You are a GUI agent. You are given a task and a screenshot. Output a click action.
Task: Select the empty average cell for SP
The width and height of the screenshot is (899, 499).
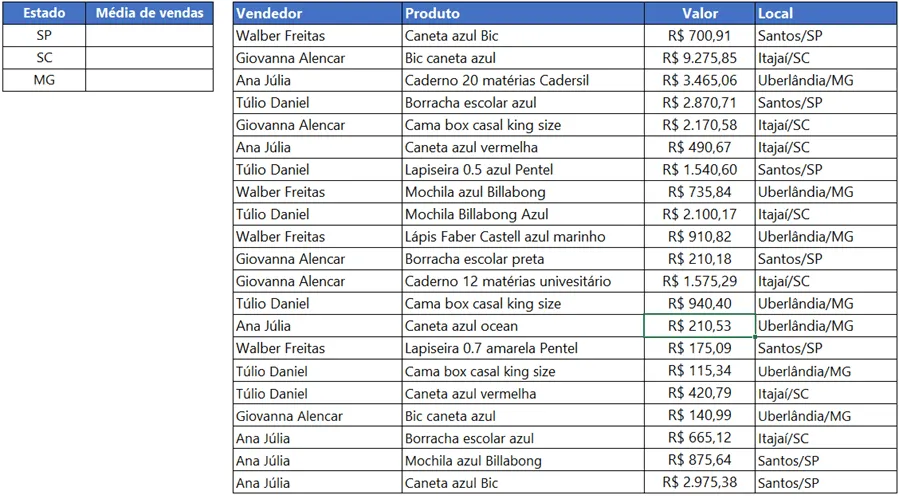point(149,36)
